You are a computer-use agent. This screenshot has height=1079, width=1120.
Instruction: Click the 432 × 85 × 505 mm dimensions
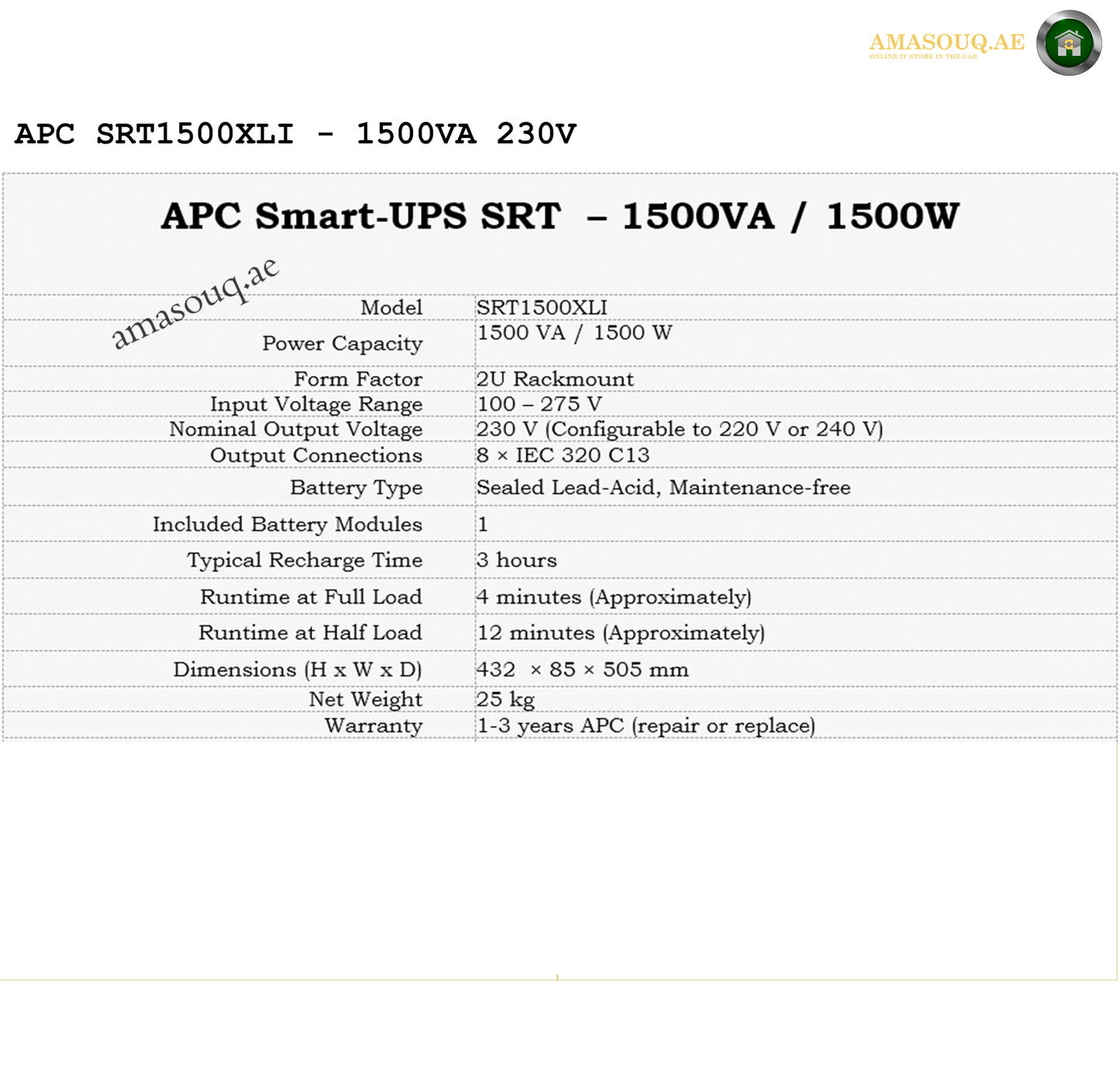[582, 670]
